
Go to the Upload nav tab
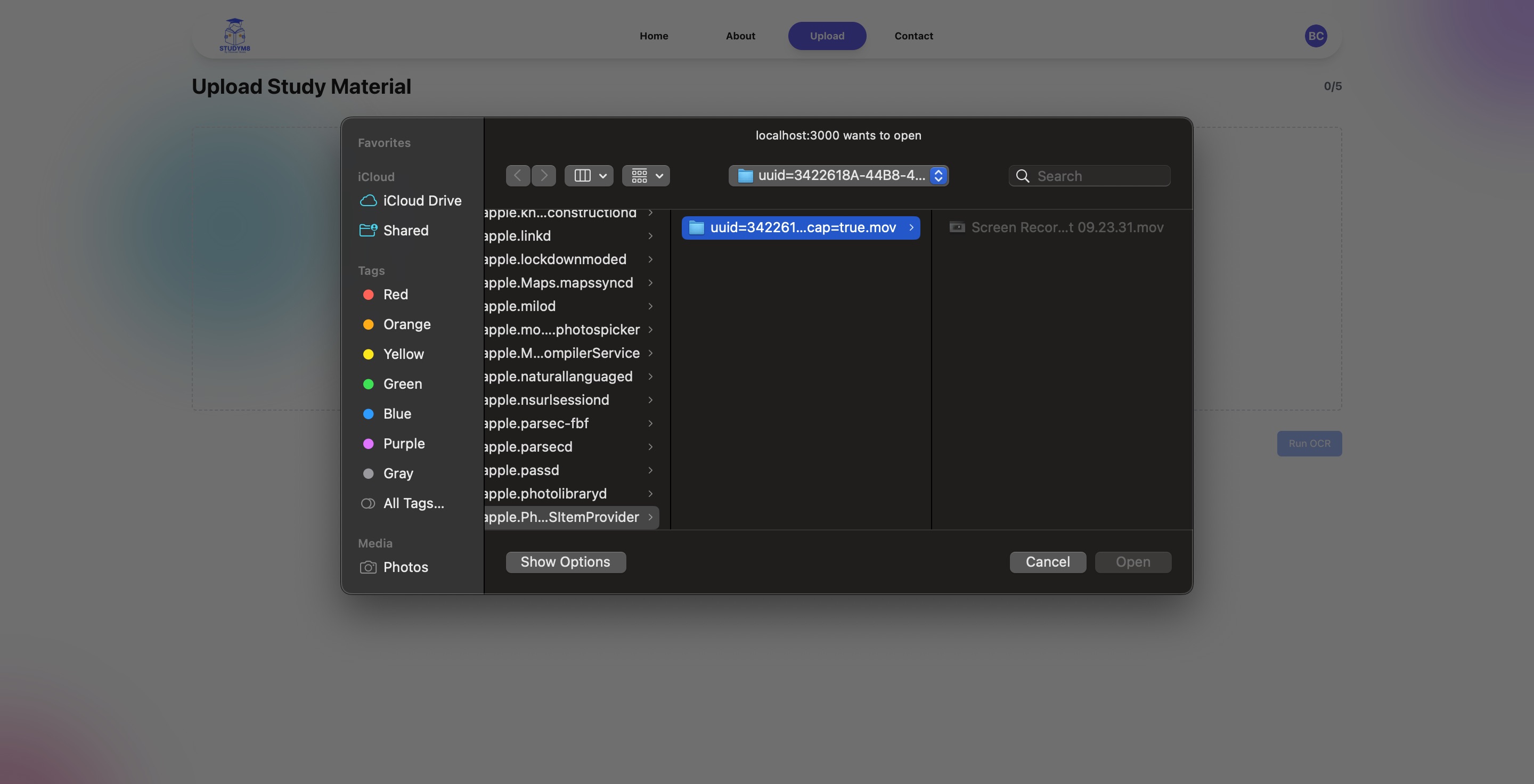827,36
